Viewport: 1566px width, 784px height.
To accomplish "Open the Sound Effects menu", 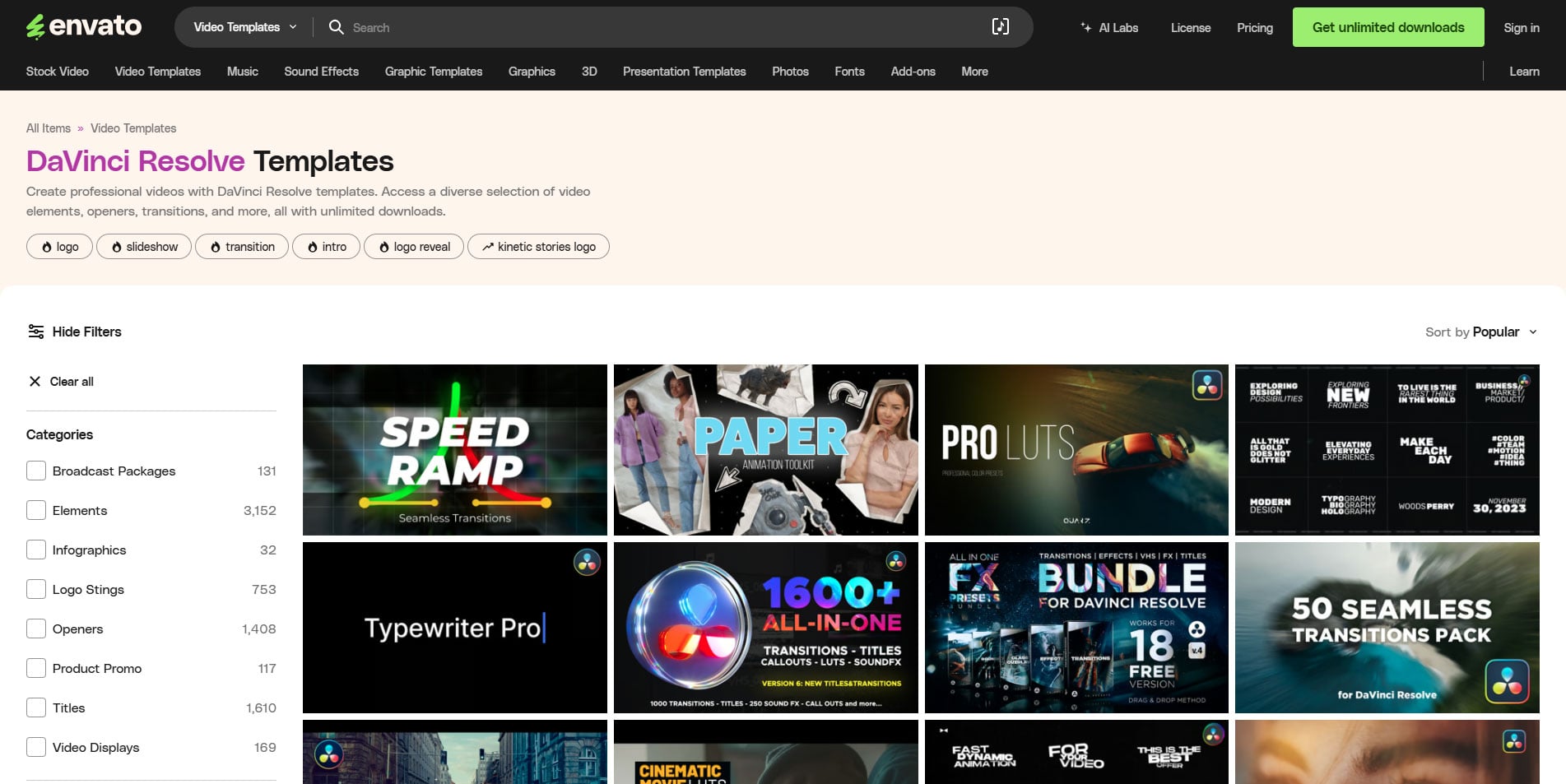I will (x=322, y=72).
